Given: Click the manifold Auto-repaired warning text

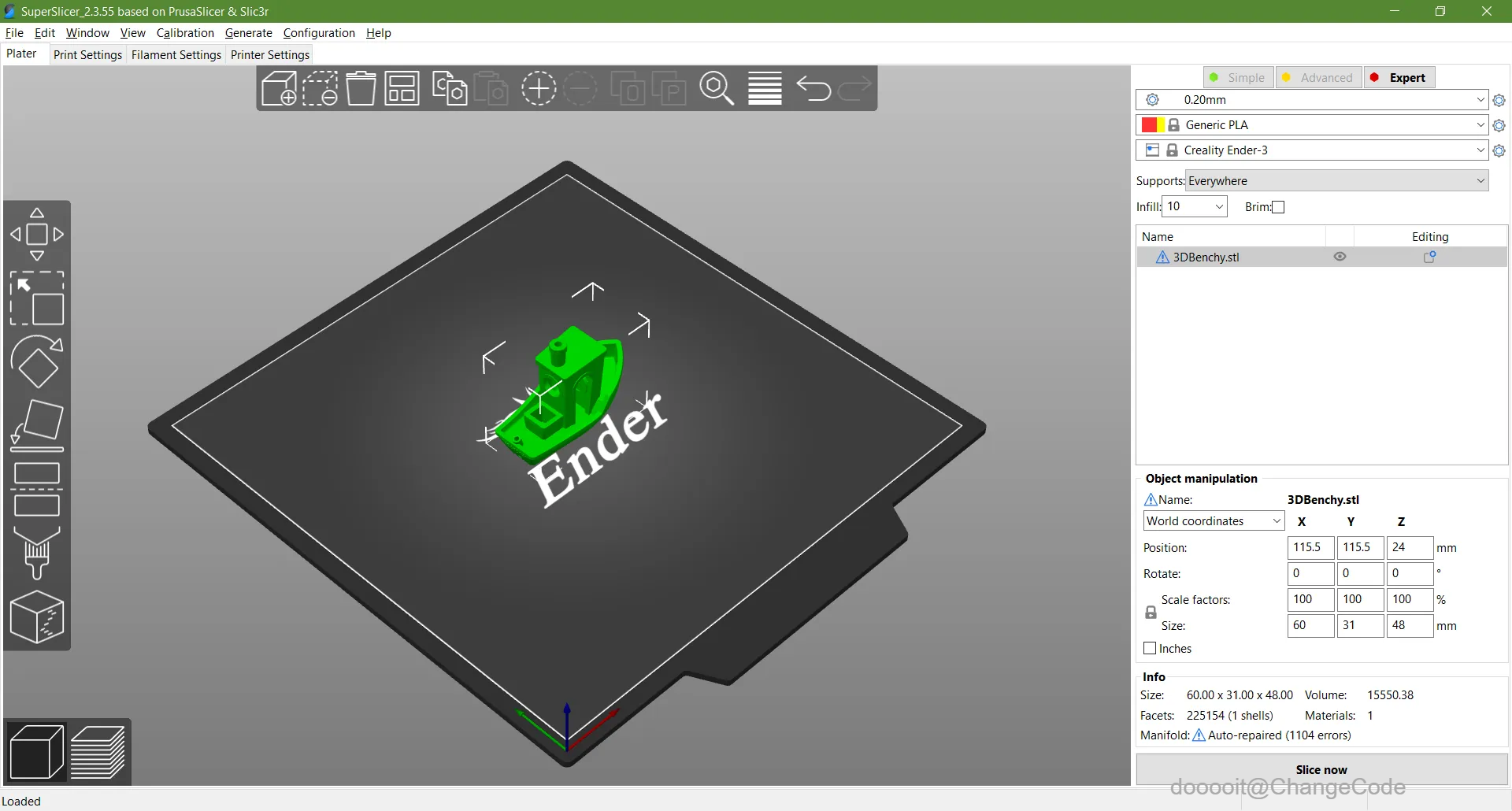Looking at the screenshot, I should tap(1279, 735).
